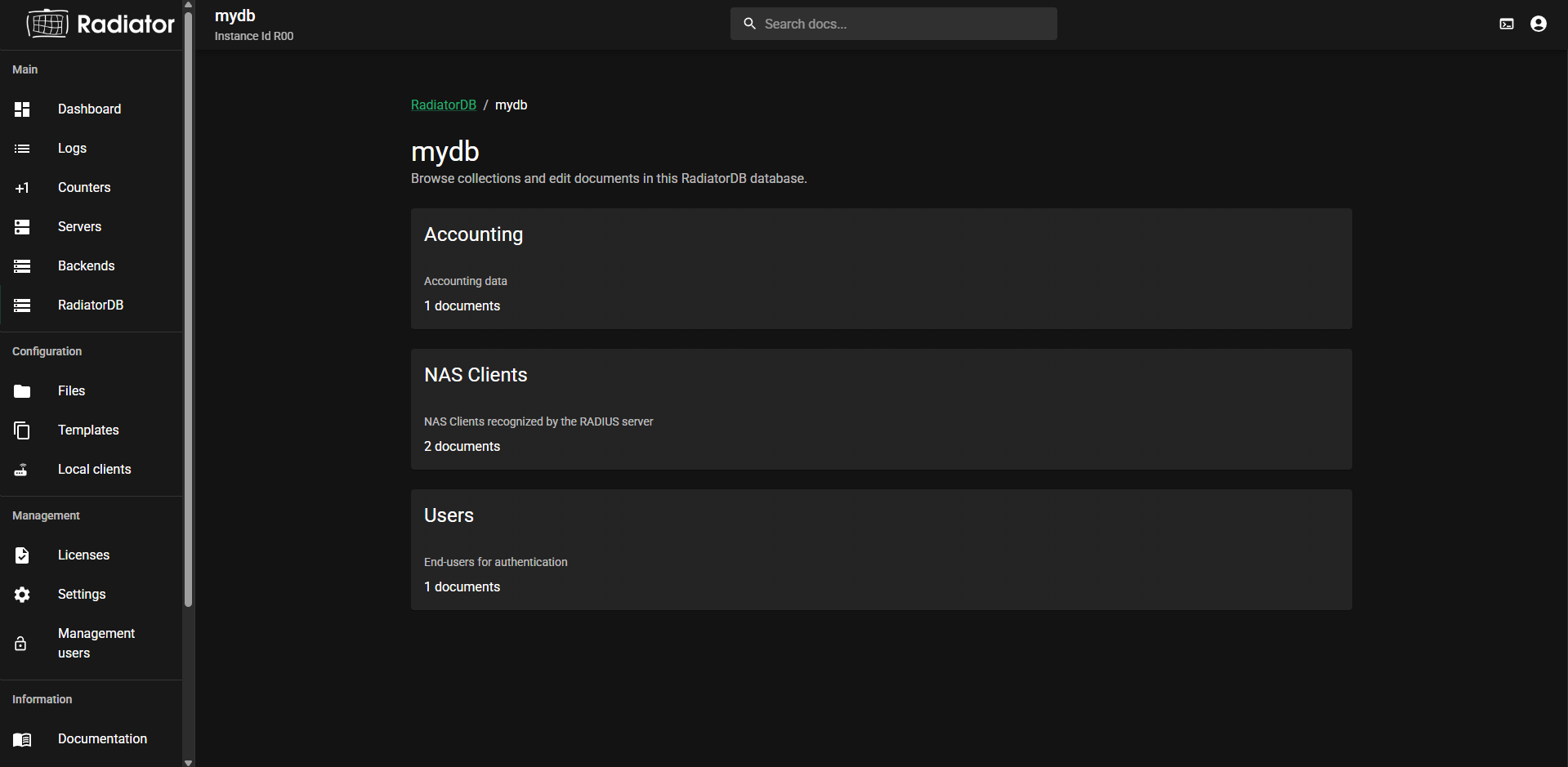Go to Dashboard menu item
Viewport: 1568px width, 767px height.
(x=89, y=109)
